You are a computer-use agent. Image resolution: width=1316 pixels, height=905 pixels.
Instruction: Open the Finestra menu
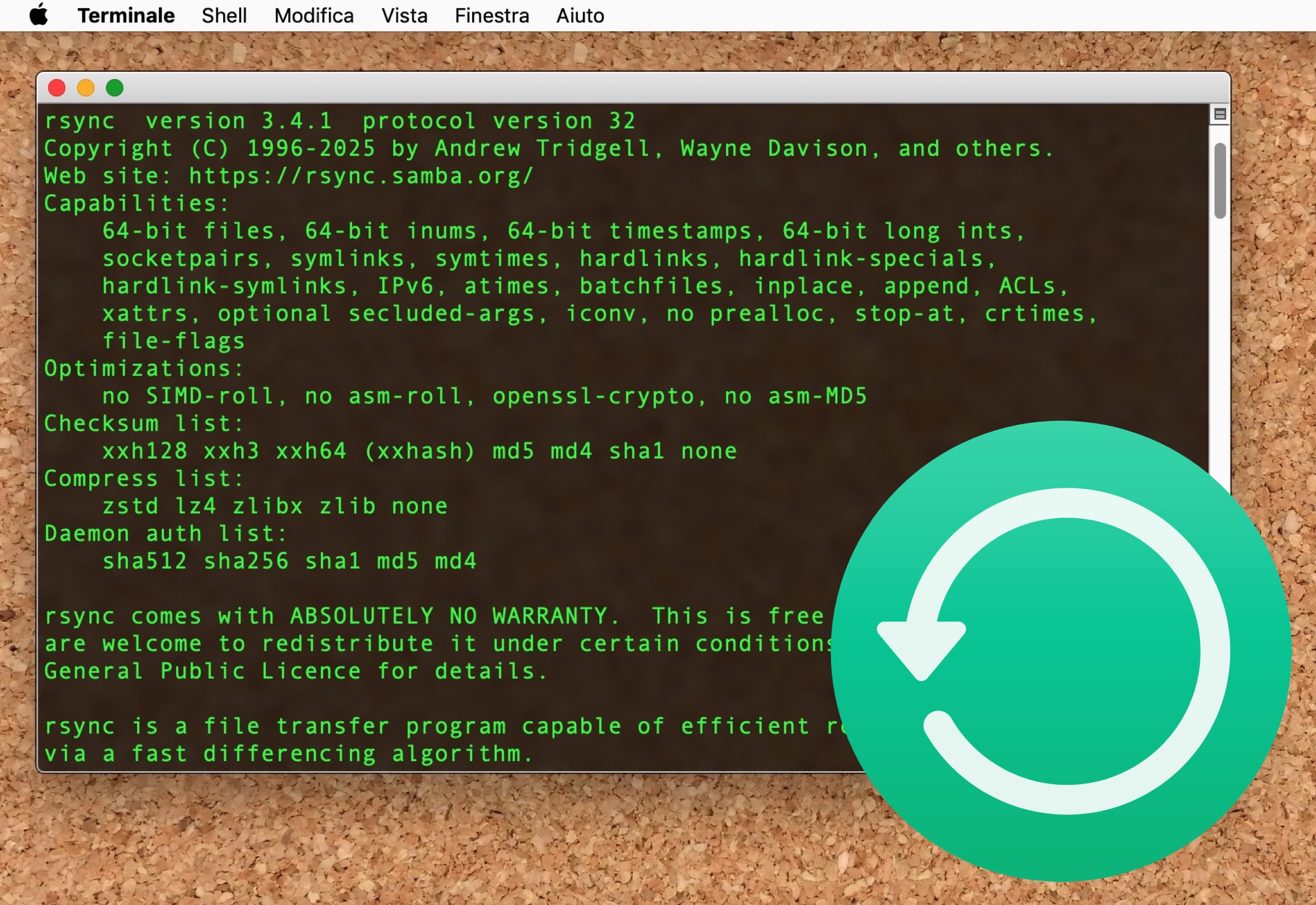(491, 15)
